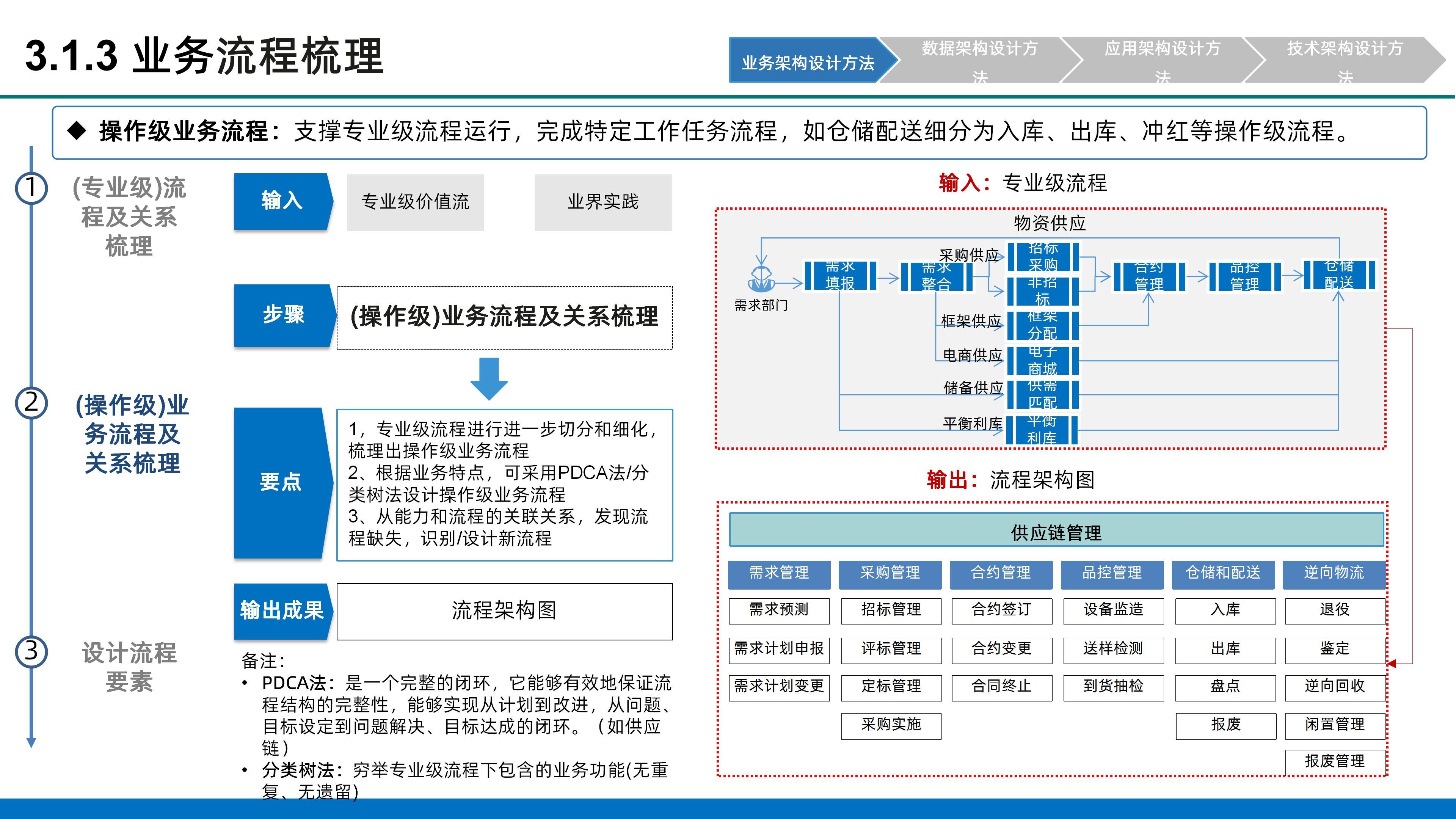Viewport: 1456px width, 819px height.
Task: Click the 电子商城 process node
Action: 1043,361
